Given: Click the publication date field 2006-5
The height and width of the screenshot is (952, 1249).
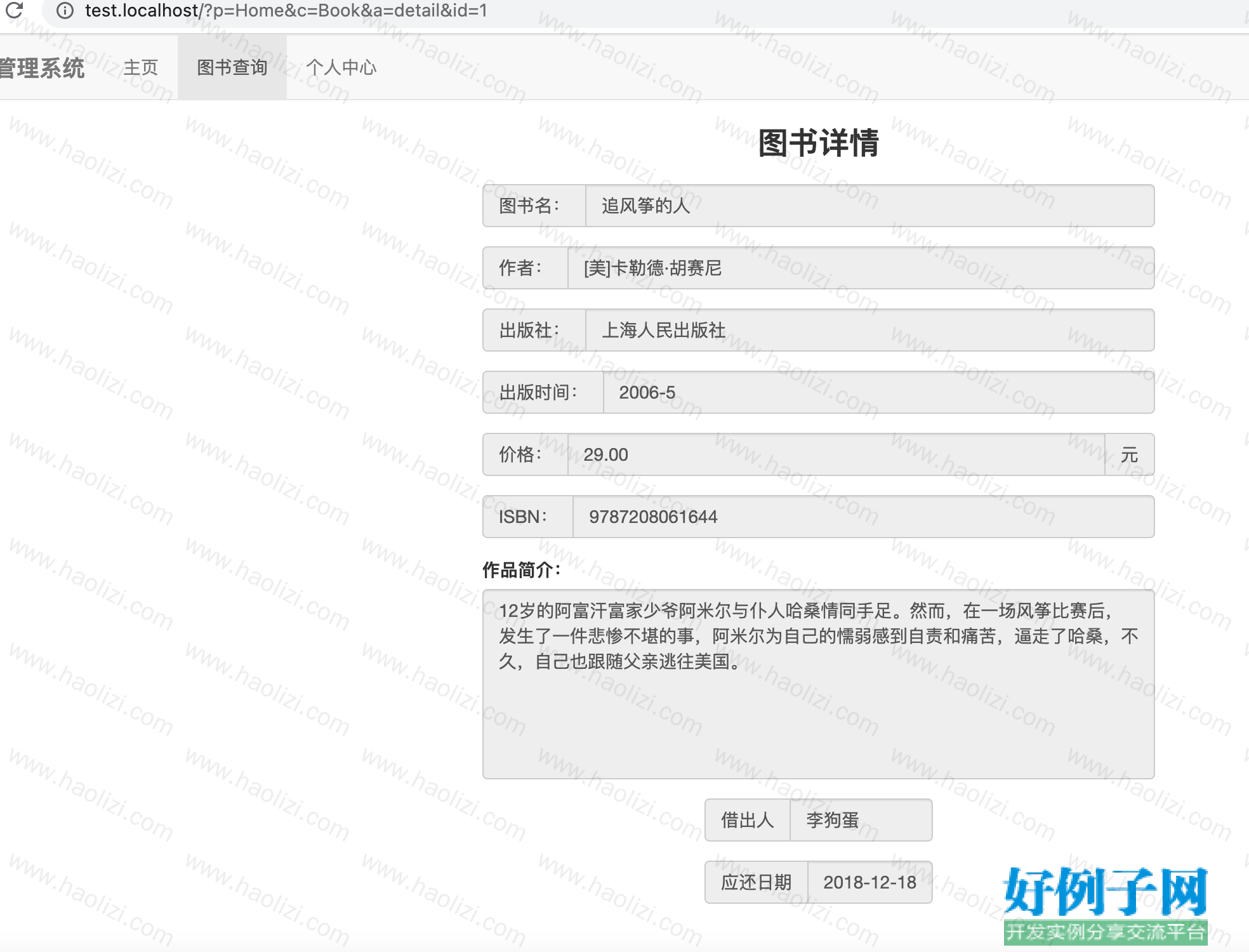Looking at the screenshot, I should [x=878, y=392].
